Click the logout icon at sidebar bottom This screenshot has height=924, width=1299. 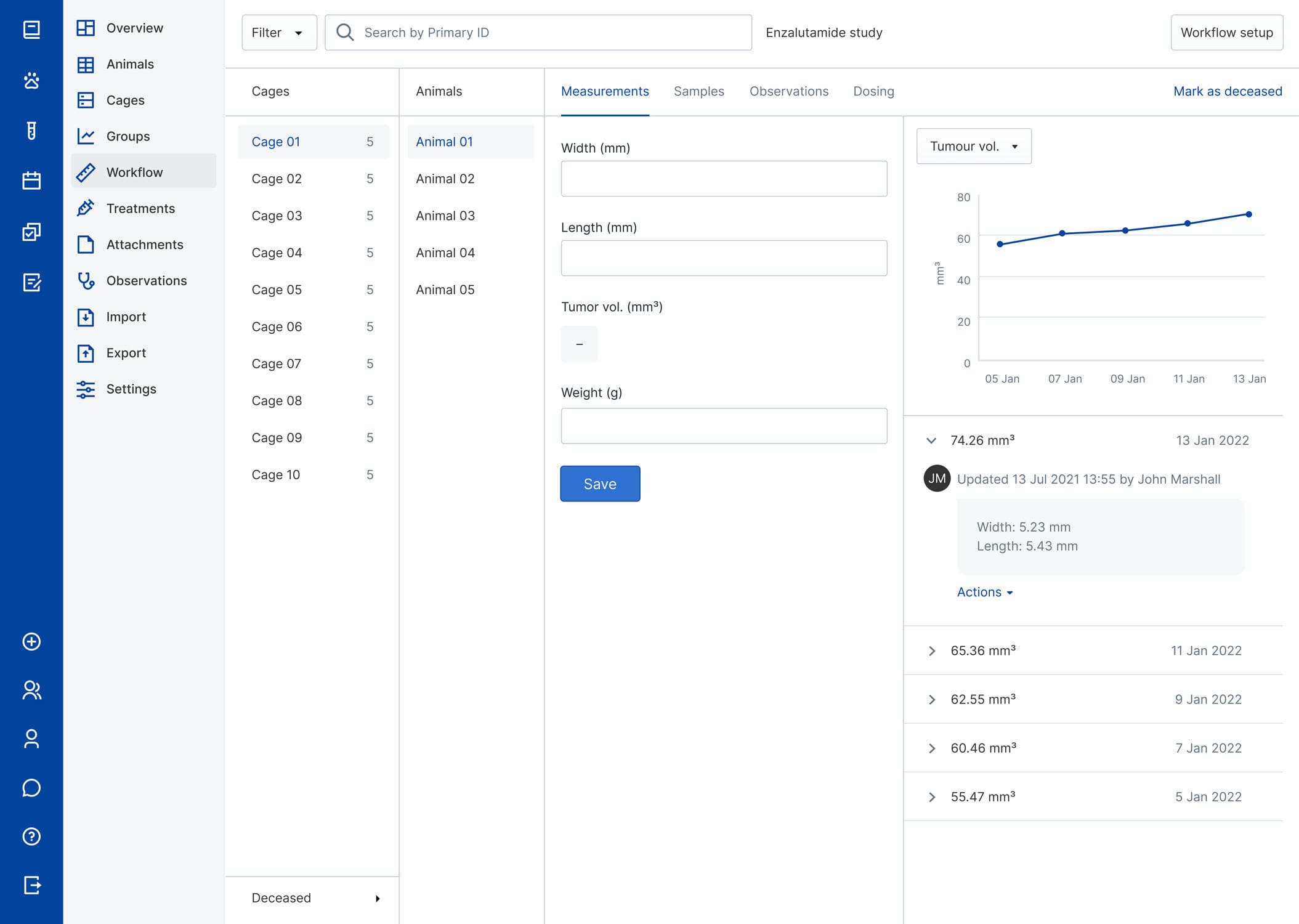point(31,885)
